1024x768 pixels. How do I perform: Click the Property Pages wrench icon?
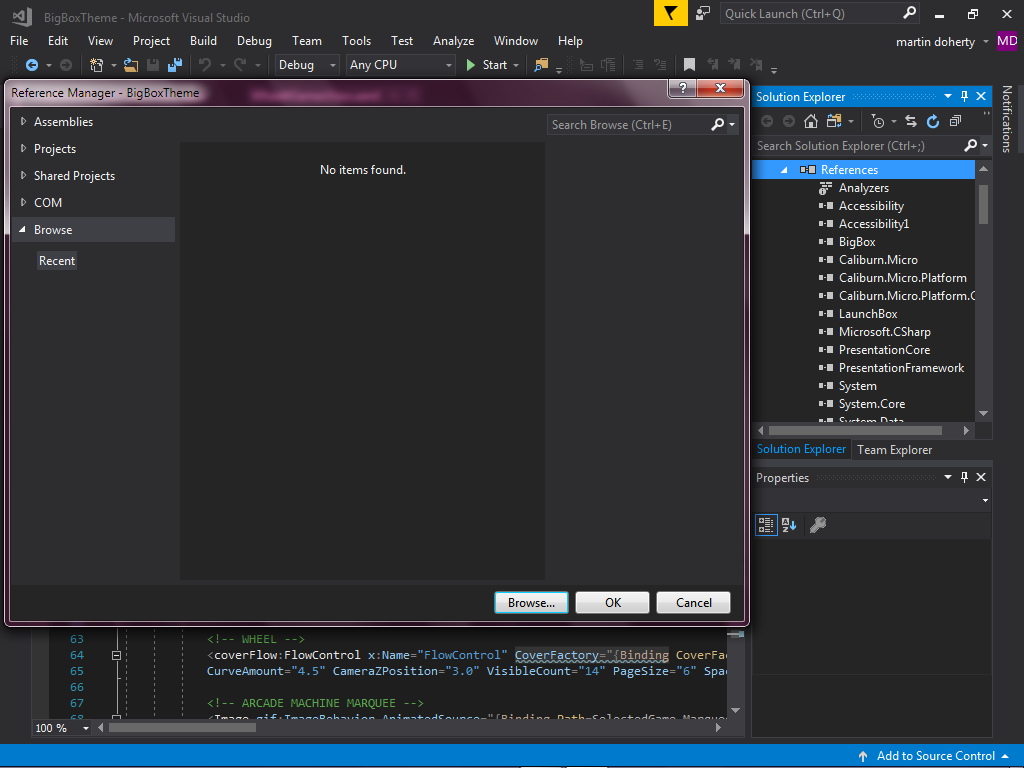818,525
